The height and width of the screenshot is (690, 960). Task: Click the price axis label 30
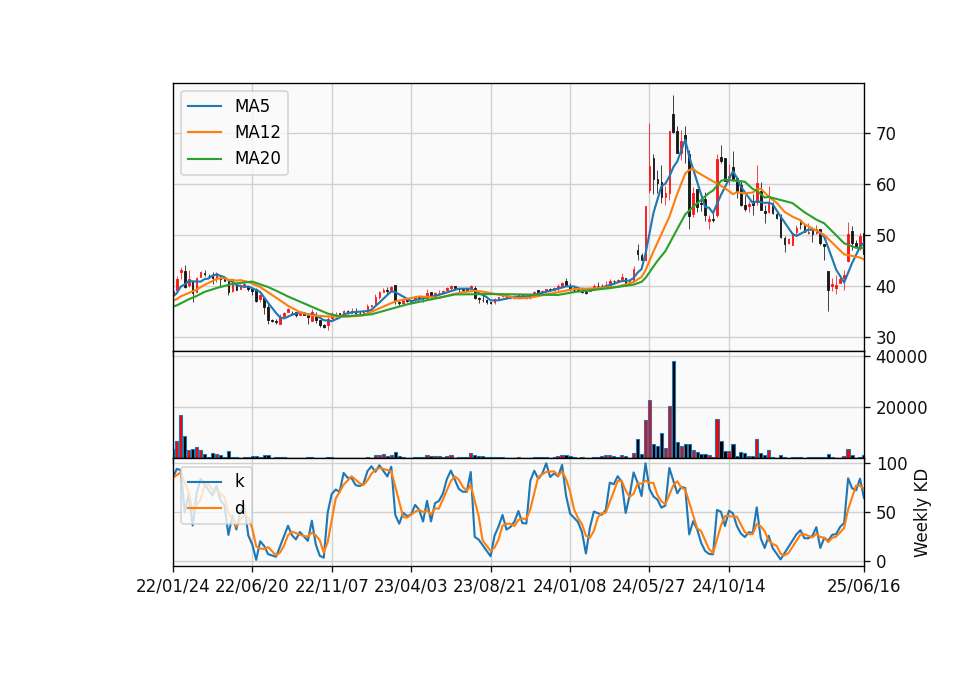coord(885,337)
